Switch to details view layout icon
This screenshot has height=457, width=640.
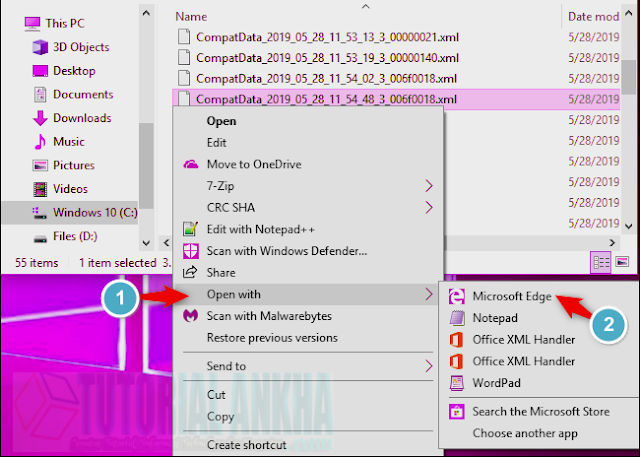601,262
